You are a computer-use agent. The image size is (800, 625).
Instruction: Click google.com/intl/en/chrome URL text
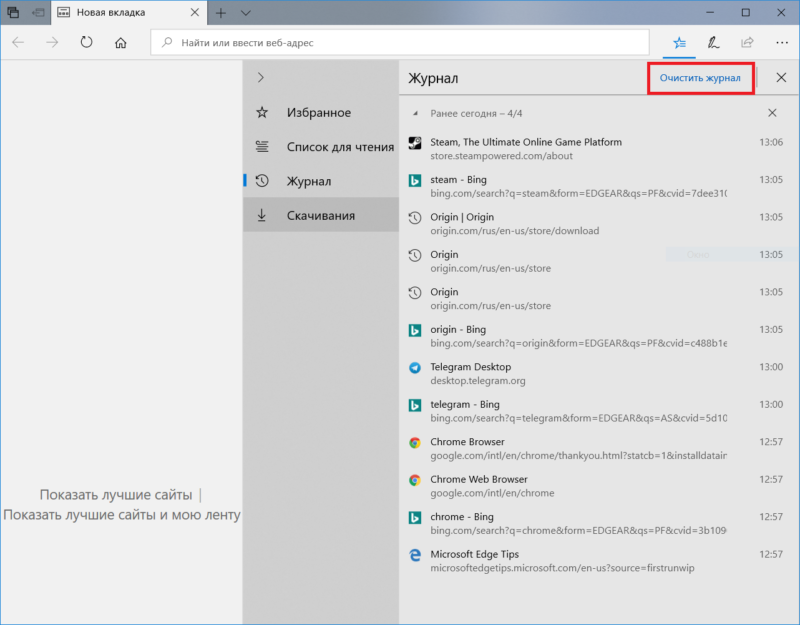pyautogui.click(x=492, y=493)
